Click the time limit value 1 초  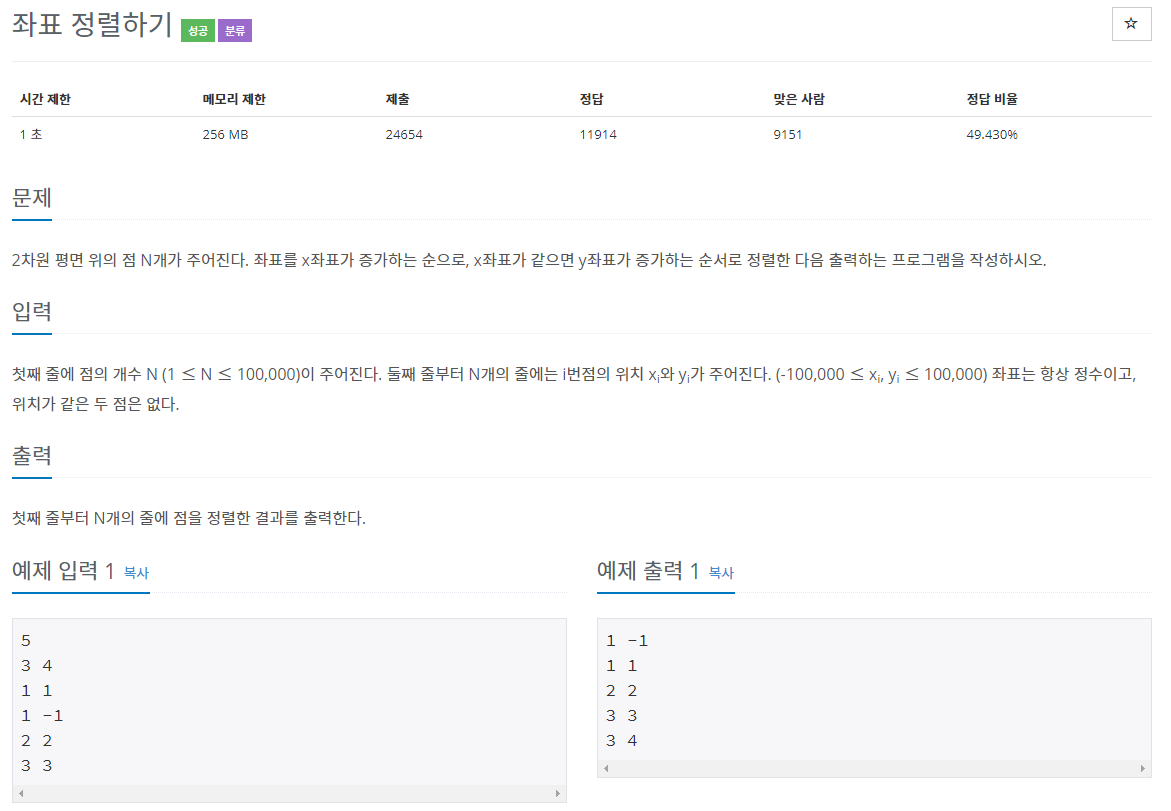point(31,134)
